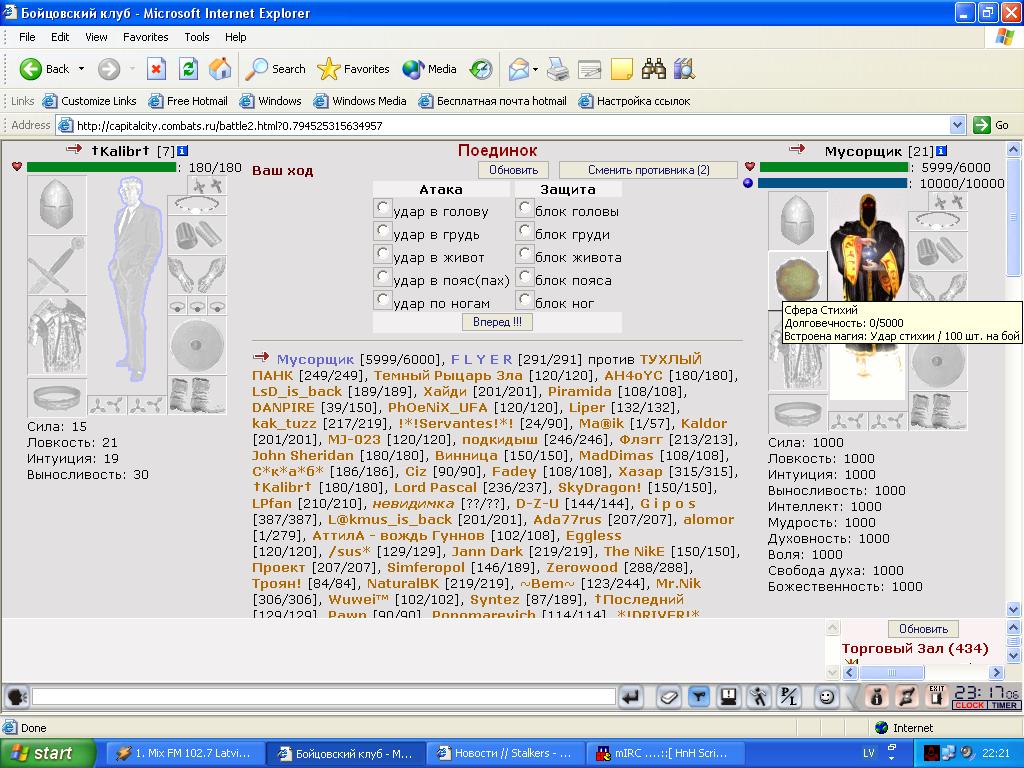Screen dimensions: 1024x768
Task: Open the Search pane in toolbar
Action: point(275,69)
